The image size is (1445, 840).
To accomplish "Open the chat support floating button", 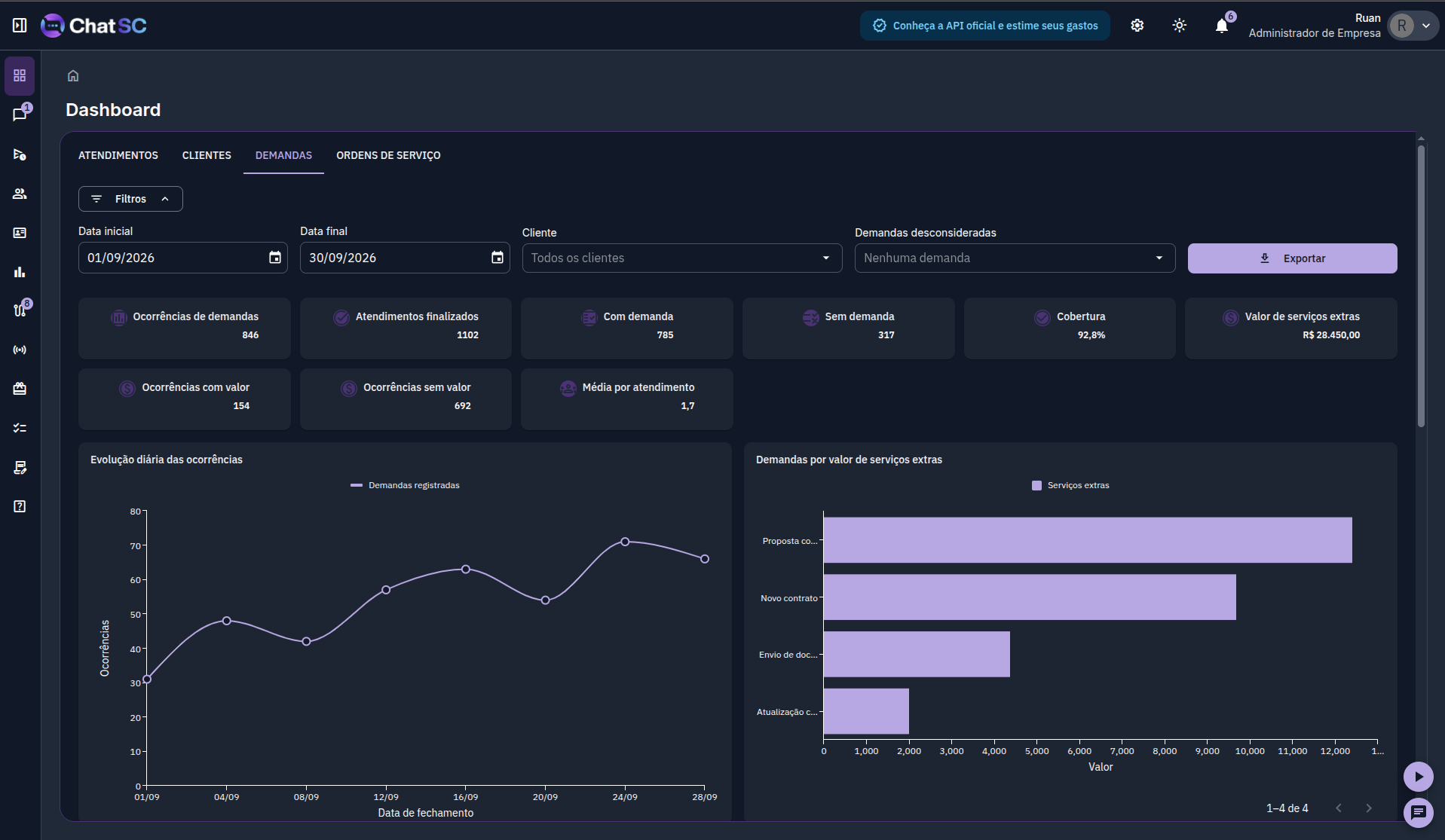I will pyautogui.click(x=1418, y=812).
